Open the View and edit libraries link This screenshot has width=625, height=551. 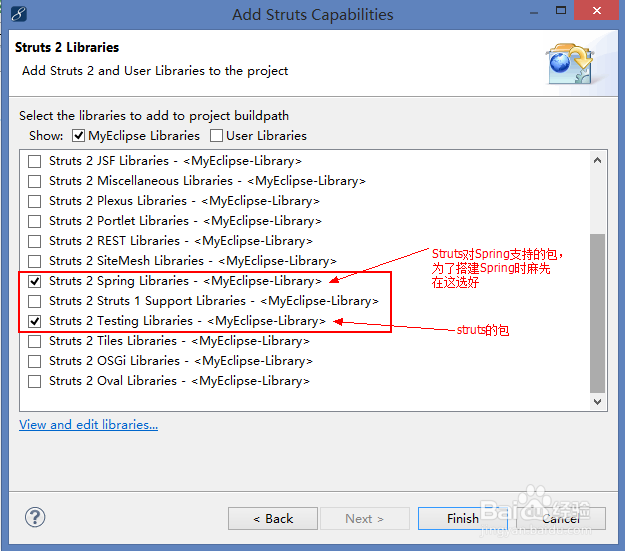point(88,425)
